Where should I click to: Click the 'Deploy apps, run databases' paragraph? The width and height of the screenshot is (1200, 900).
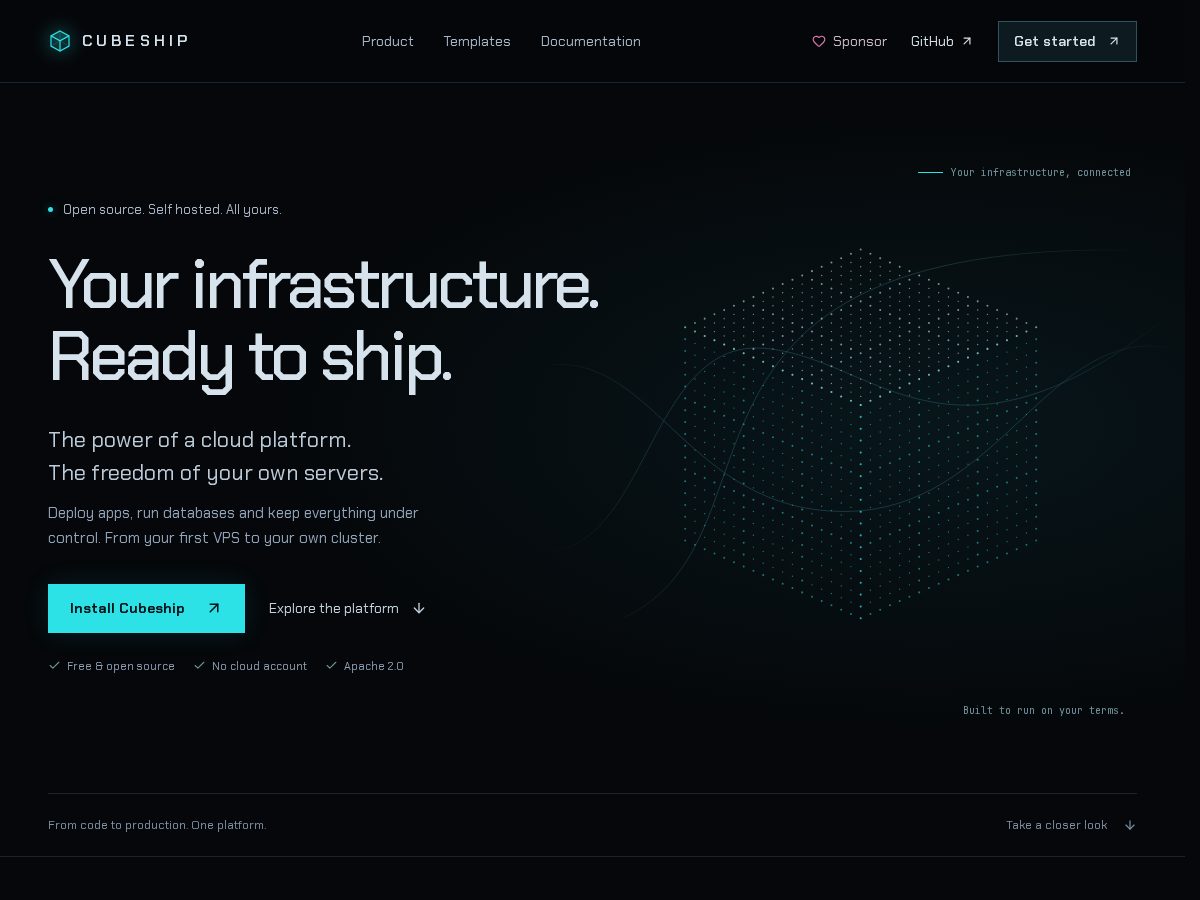click(233, 525)
